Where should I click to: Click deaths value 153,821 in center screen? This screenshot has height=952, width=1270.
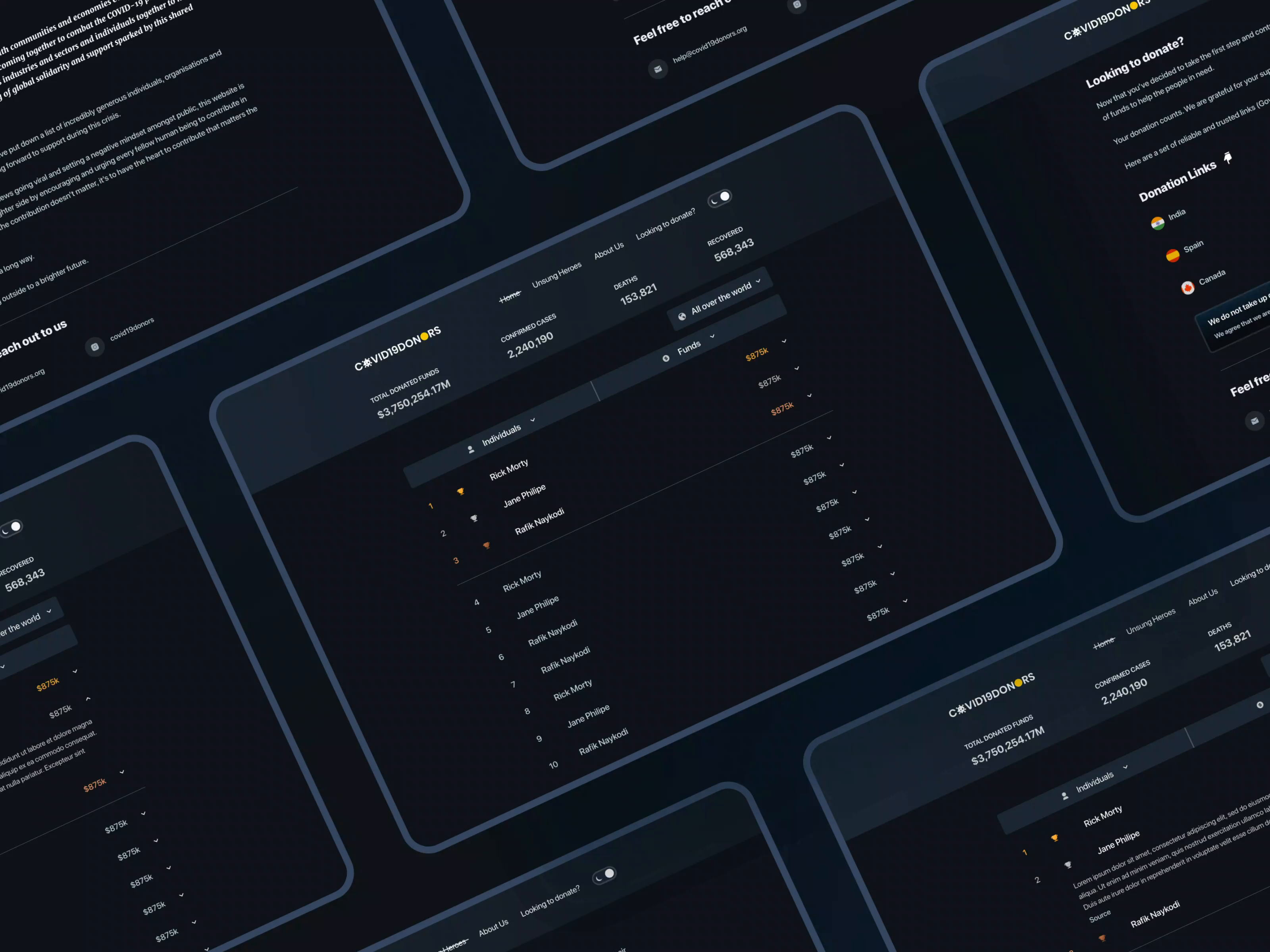point(639,294)
